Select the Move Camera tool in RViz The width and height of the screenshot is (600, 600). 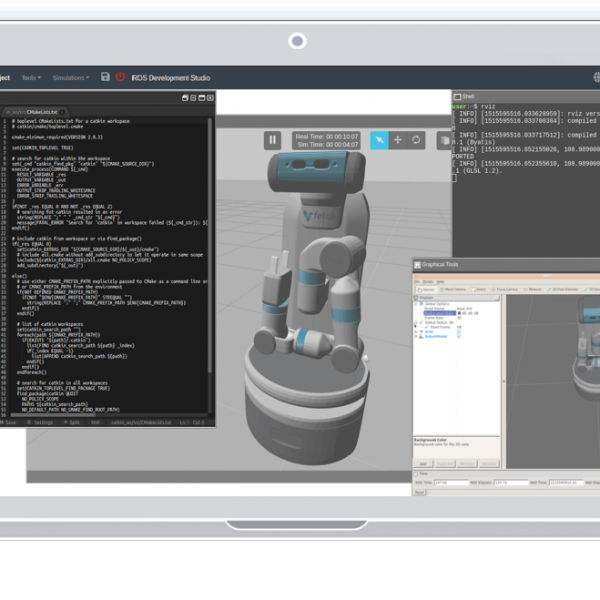pos(453,290)
